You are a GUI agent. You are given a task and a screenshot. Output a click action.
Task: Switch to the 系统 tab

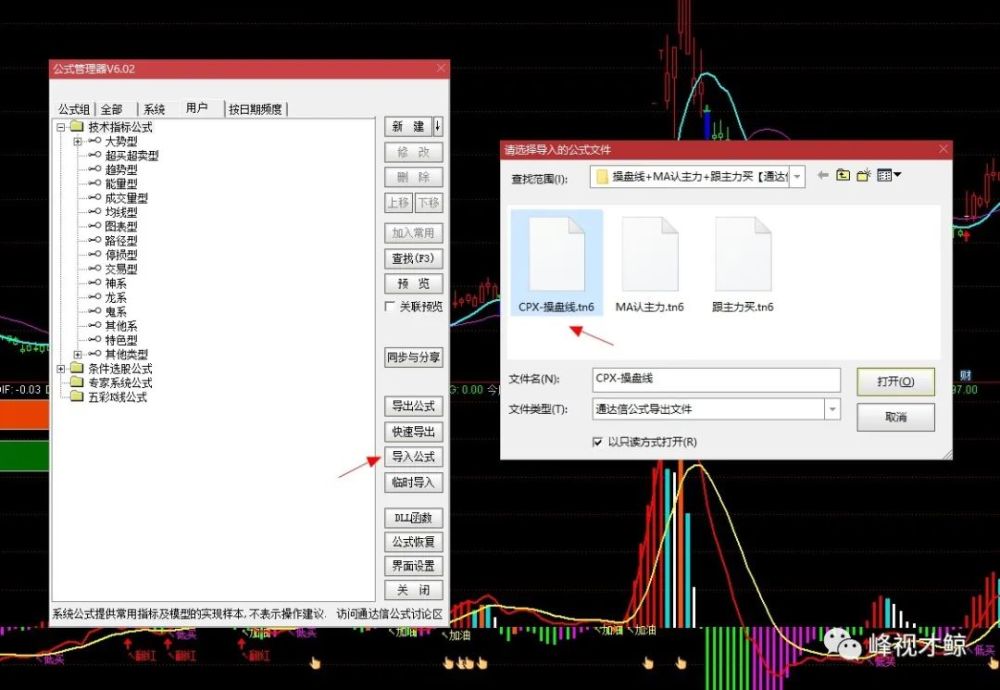153,109
